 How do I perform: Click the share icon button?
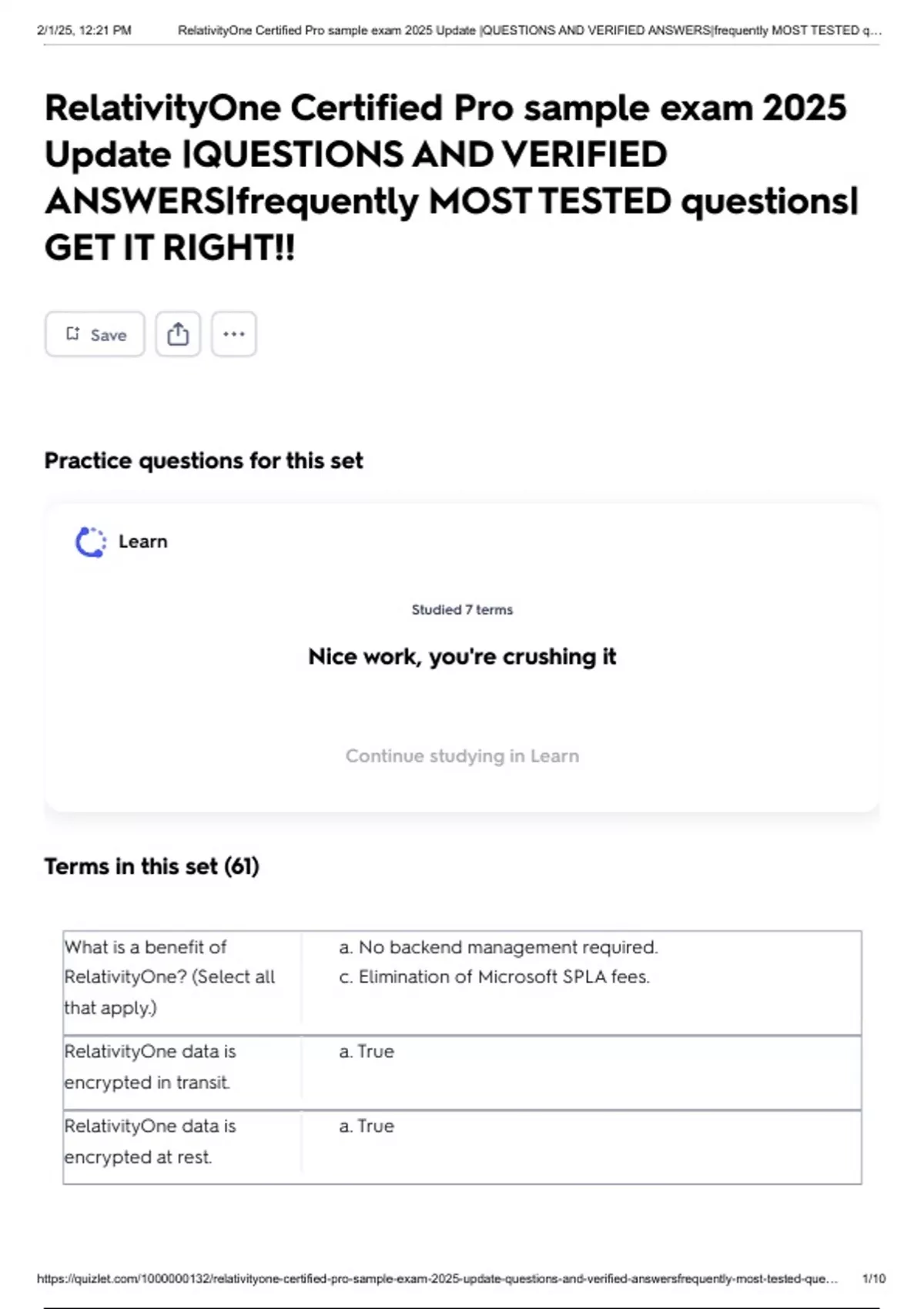pos(178,334)
